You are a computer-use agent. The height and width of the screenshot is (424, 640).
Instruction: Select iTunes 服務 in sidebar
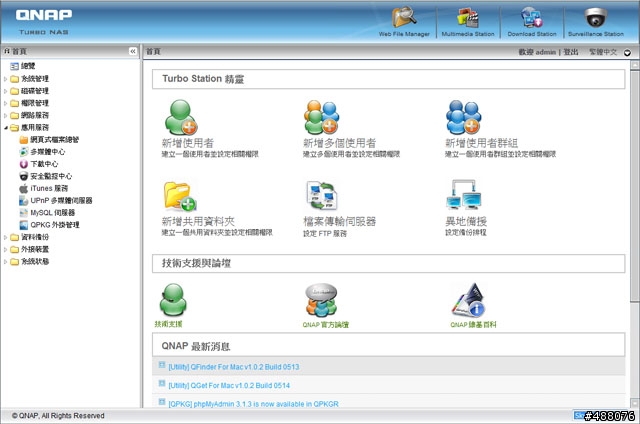click(x=49, y=189)
